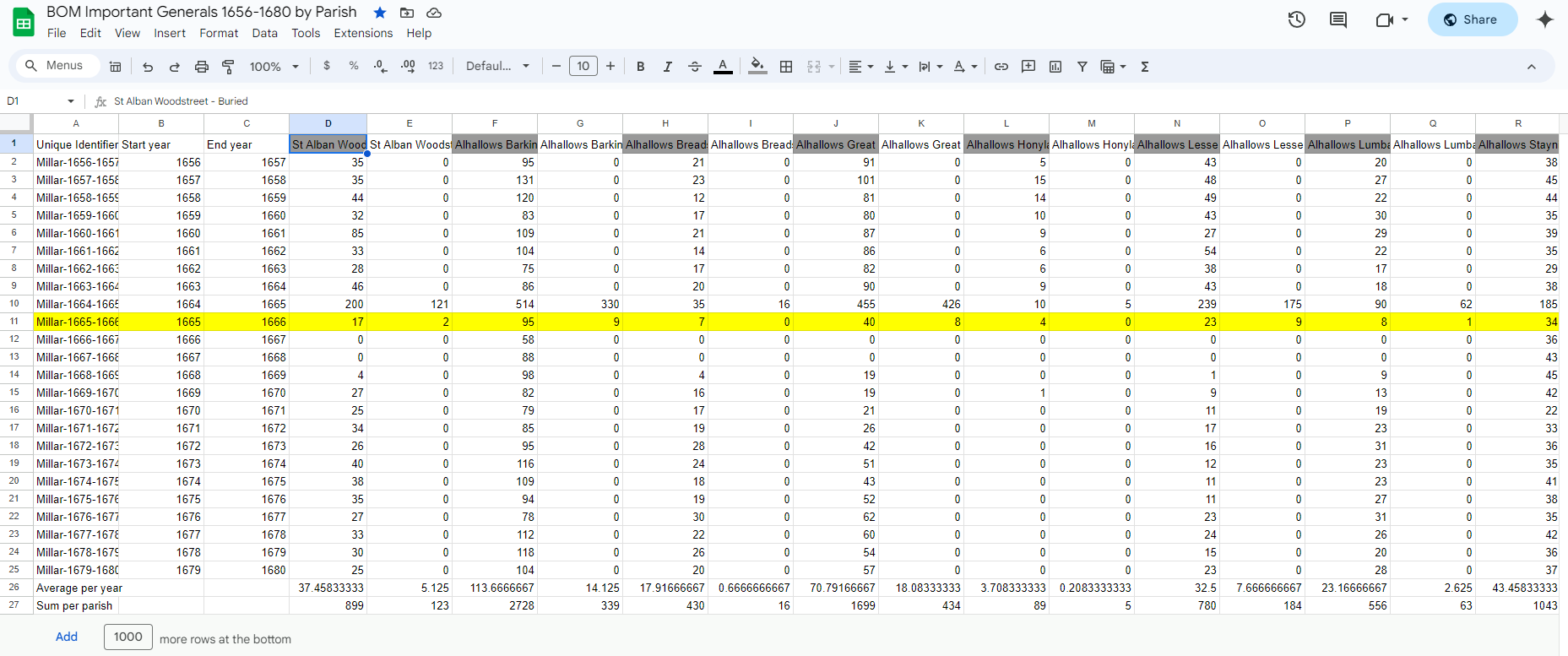Open the Tools menu
This screenshot has width=1568, height=656.
click(x=306, y=33)
